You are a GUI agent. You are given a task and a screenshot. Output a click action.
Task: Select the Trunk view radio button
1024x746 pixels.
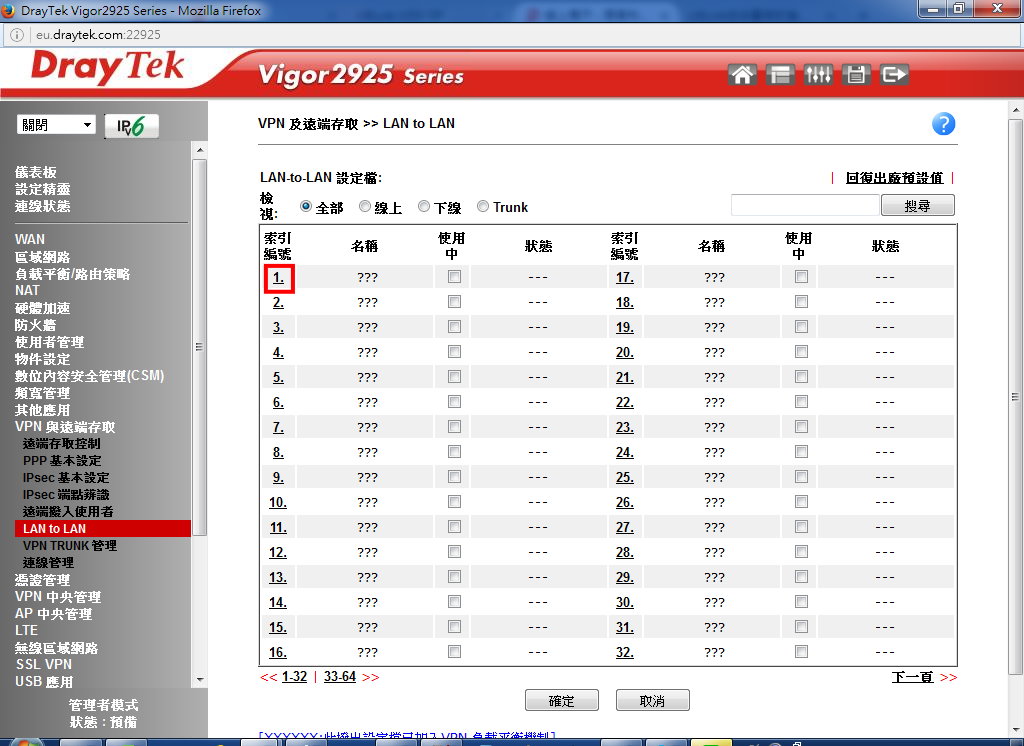[483, 207]
